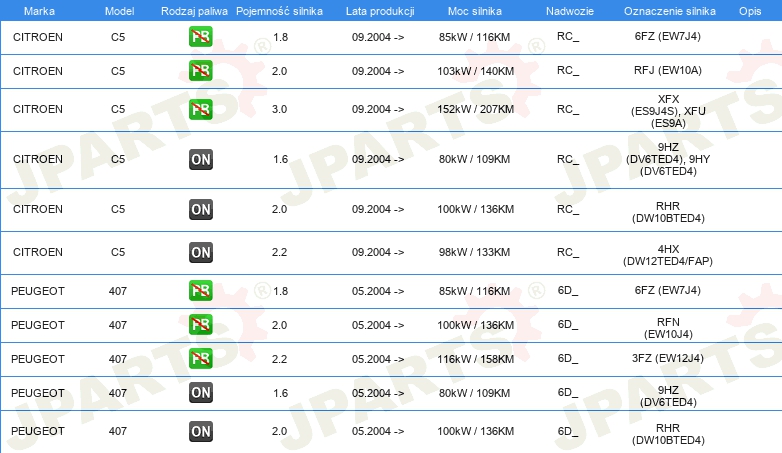Click the Lata produkcji column header

coord(380,11)
